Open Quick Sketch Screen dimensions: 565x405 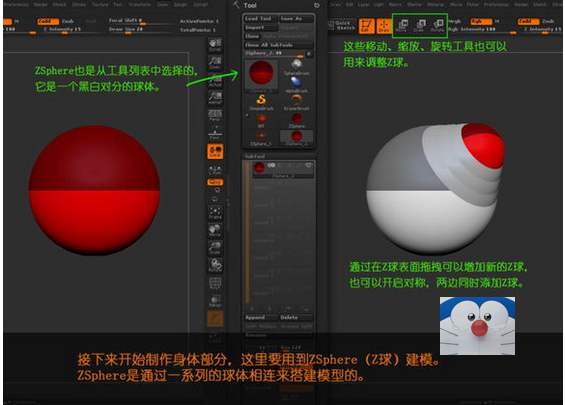(x=341, y=25)
